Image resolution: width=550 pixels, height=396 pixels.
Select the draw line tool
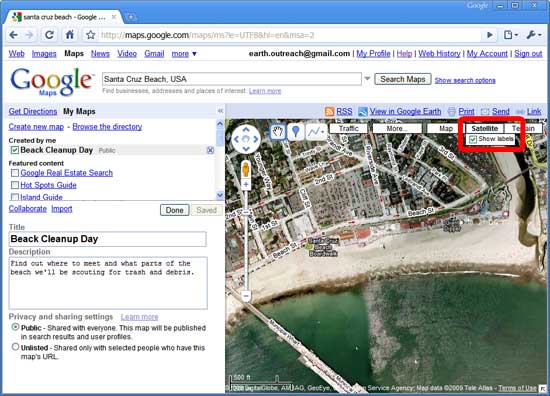pos(315,132)
